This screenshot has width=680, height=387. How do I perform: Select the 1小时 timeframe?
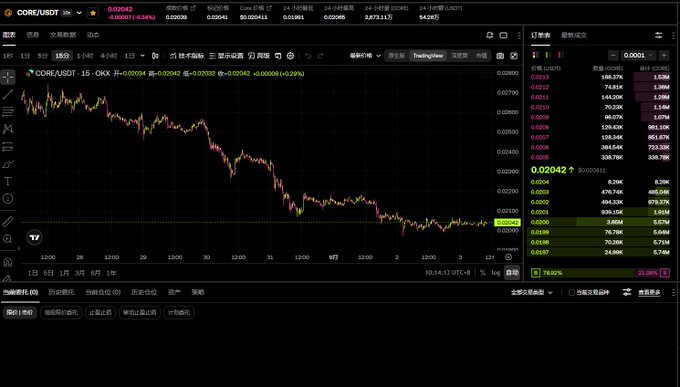coord(85,56)
